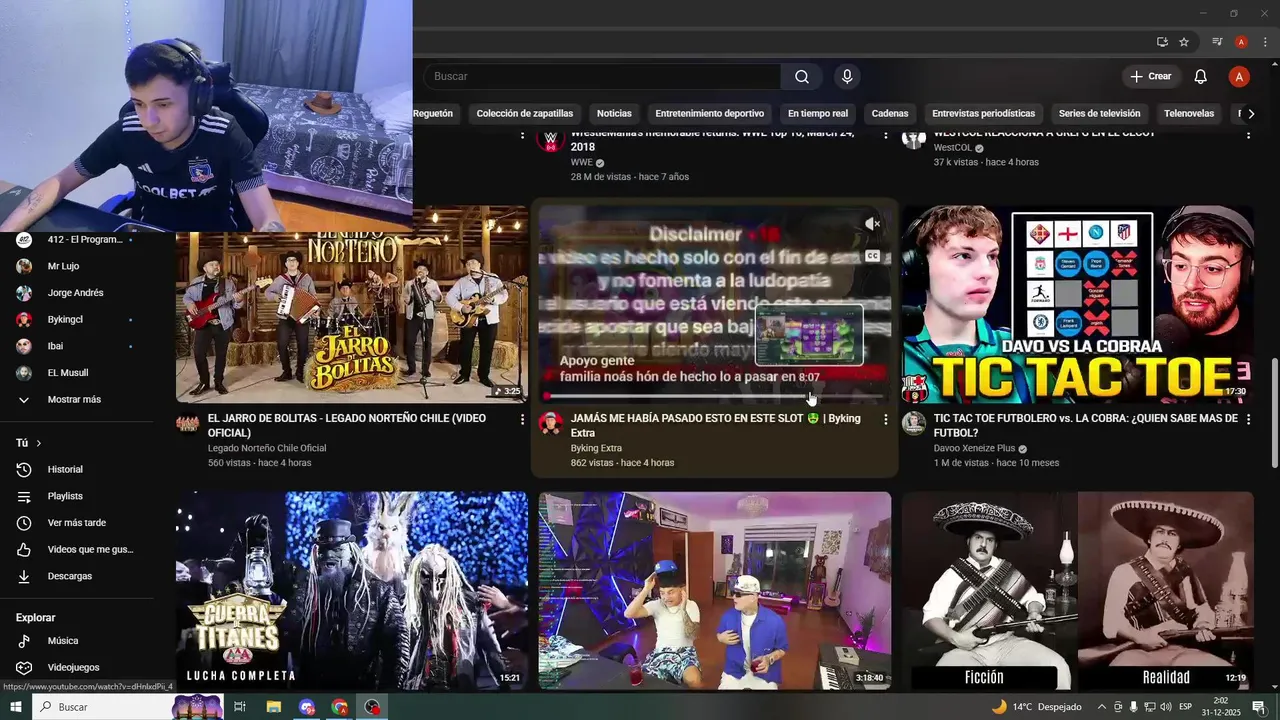The height and width of the screenshot is (720, 1280).
Task: Open the TIC TAC TOE Davo vs La Cobra thumbnail
Action: point(1078,304)
